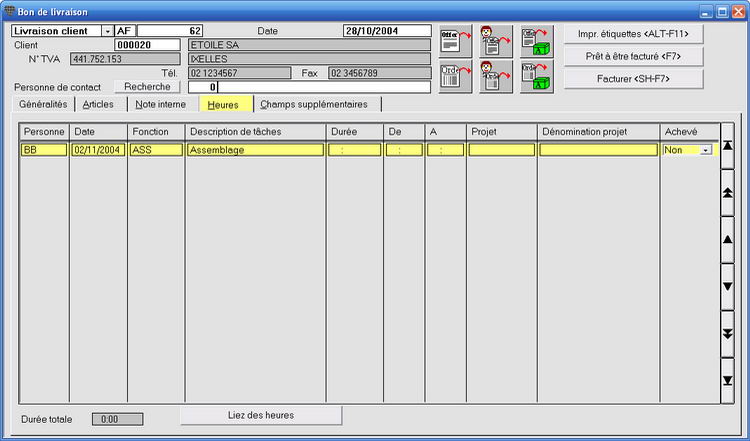
Task: Jump to last row with bottom arrow button
Action: point(727,381)
